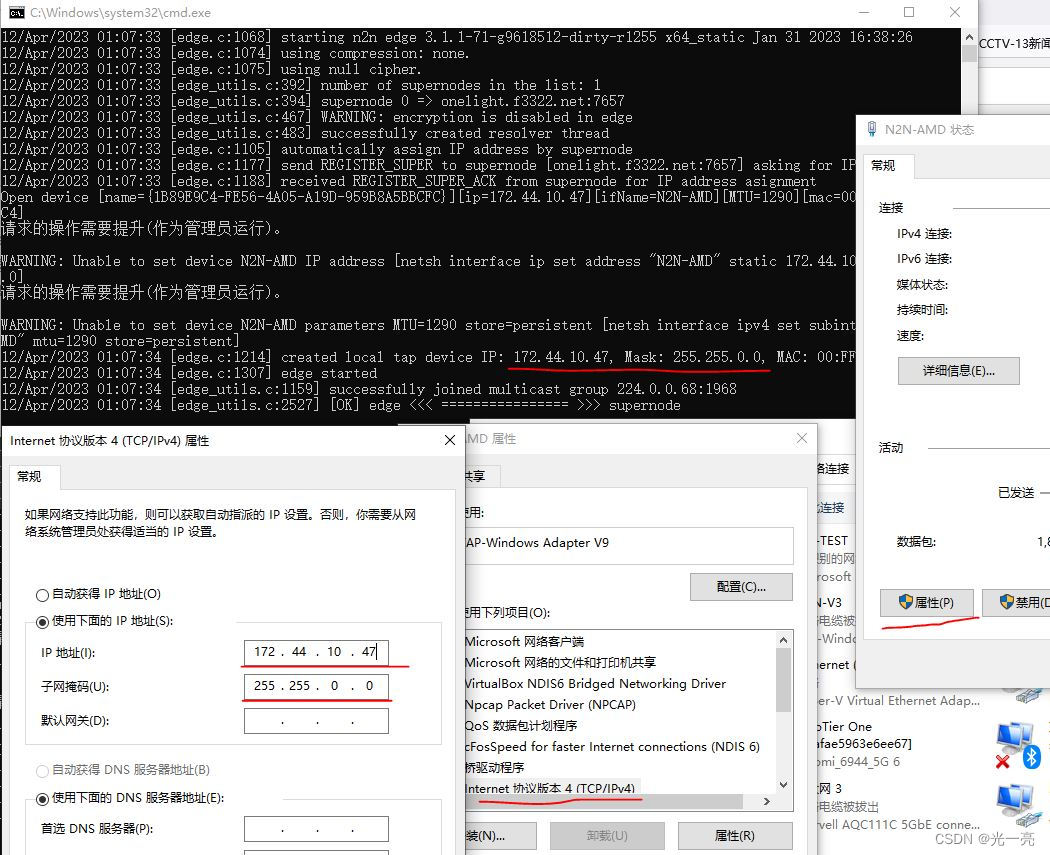
Task: Click the cmd window scrollbar thumb
Action: pyautogui.click(x=969, y=54)
